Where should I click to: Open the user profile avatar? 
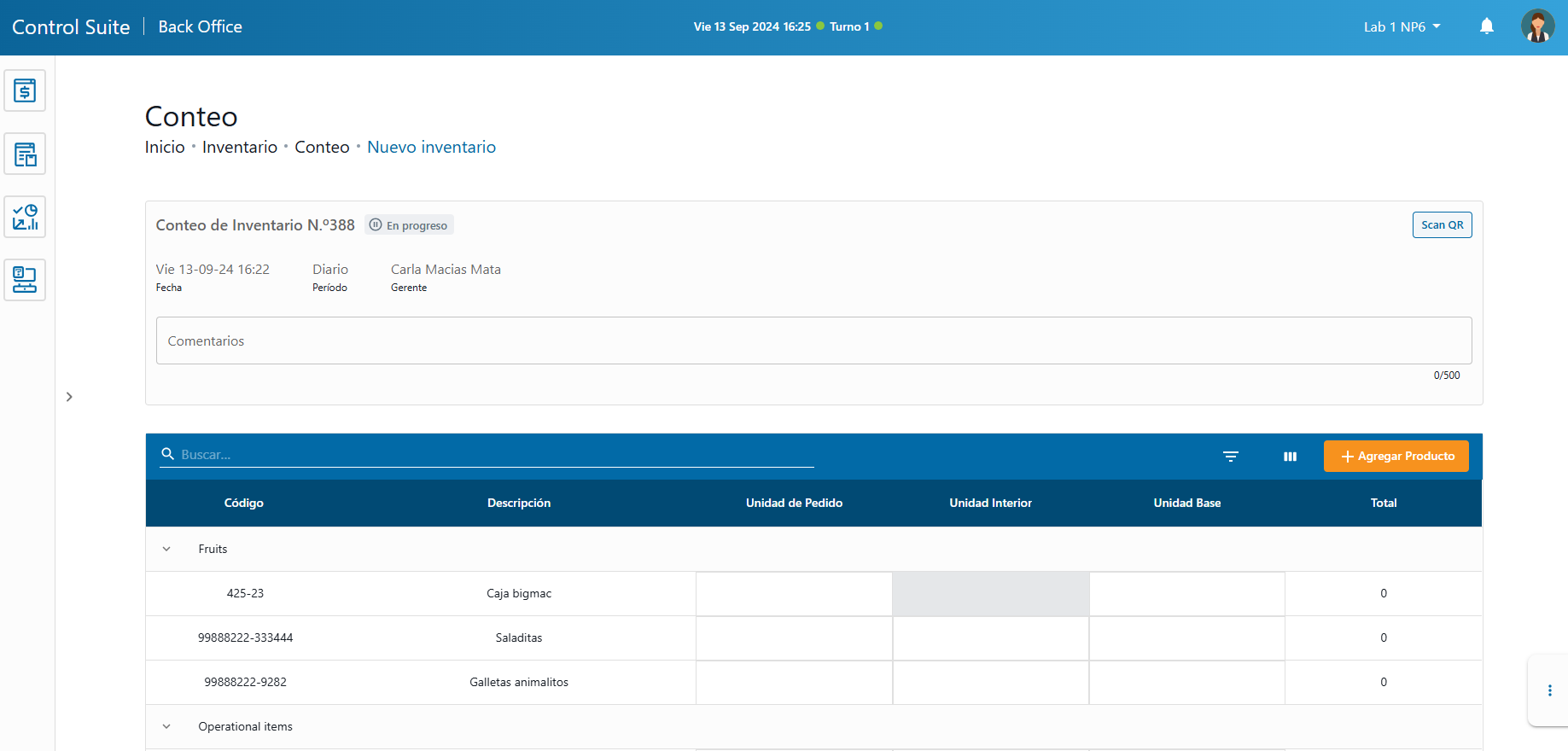[x=1536, y=26]
